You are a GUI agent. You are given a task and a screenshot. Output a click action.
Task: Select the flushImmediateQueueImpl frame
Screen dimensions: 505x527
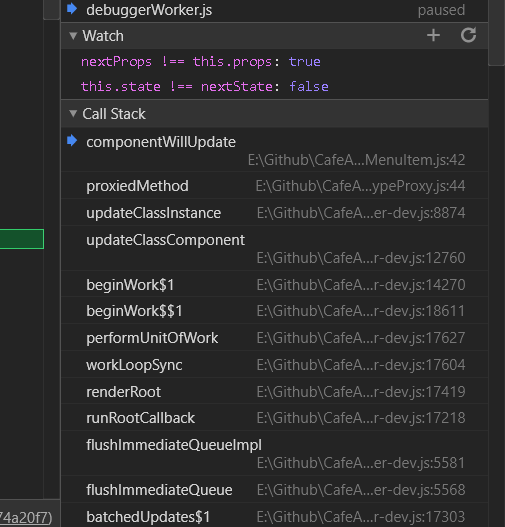275,453
